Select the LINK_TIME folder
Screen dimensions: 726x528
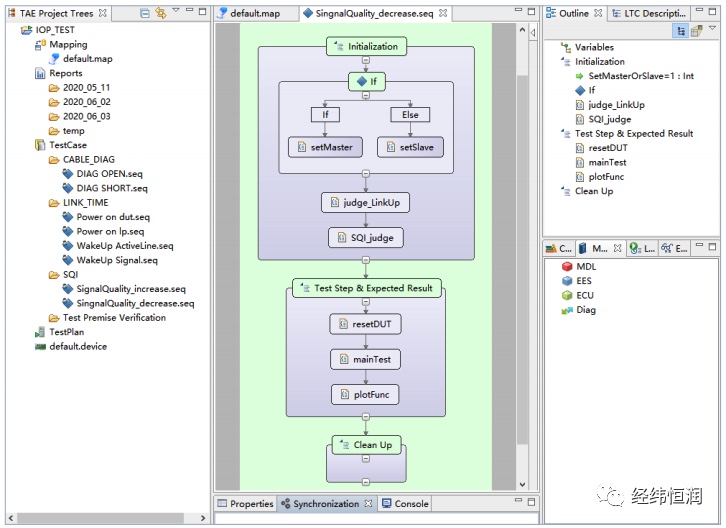click(79, 203)
